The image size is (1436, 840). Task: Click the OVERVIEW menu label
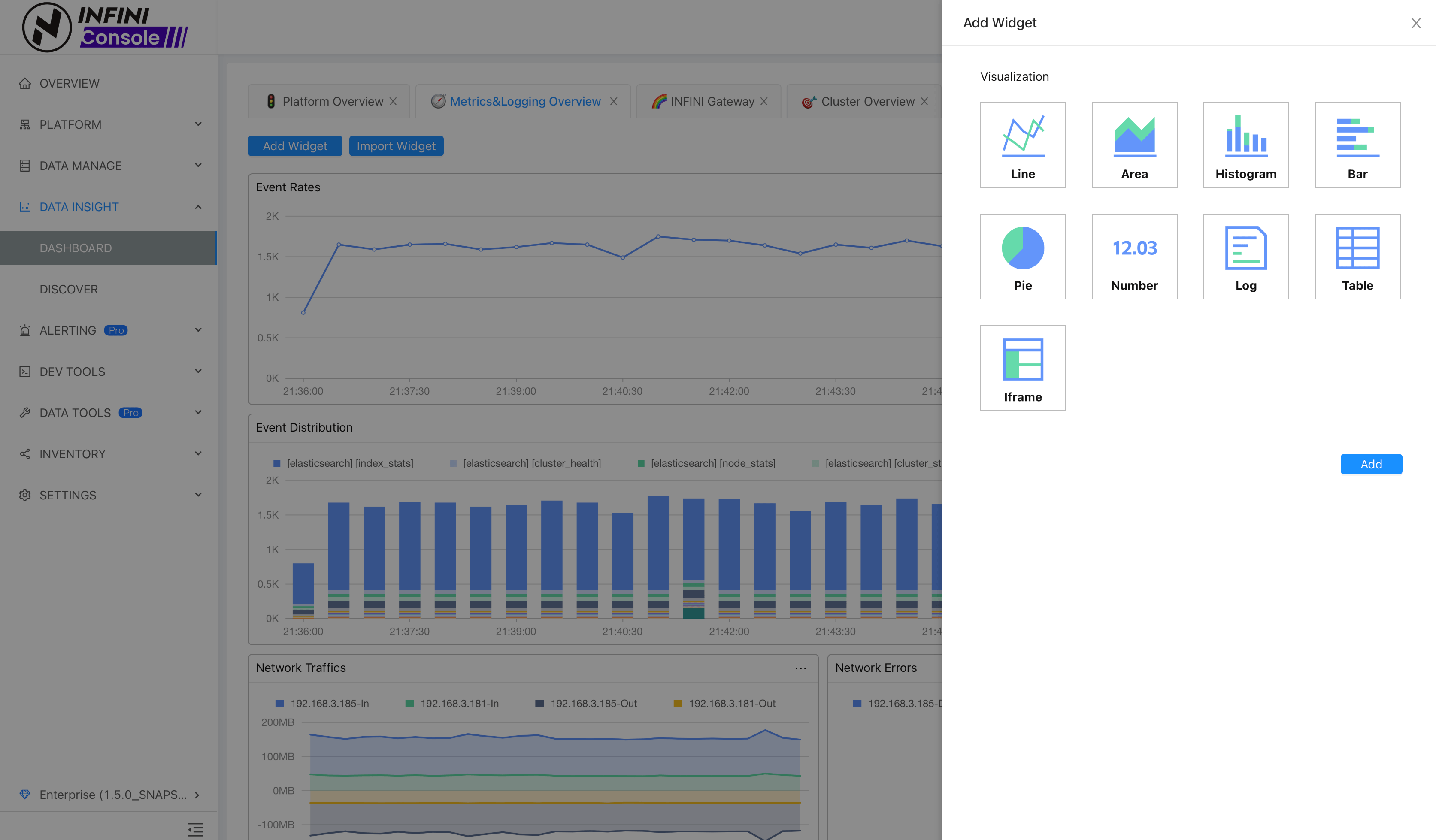[x=70, y=84]
